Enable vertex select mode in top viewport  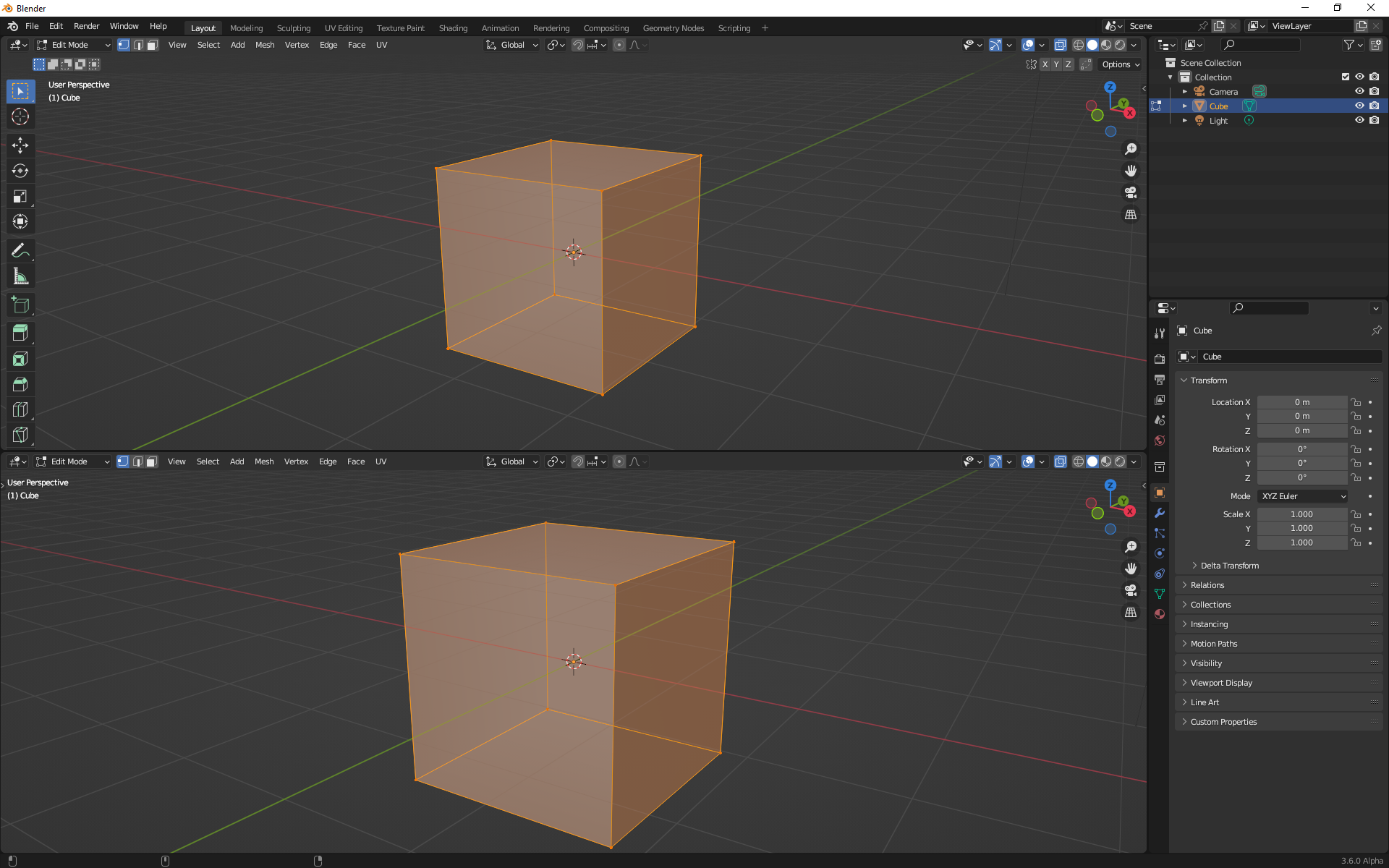tap(124, 45)
